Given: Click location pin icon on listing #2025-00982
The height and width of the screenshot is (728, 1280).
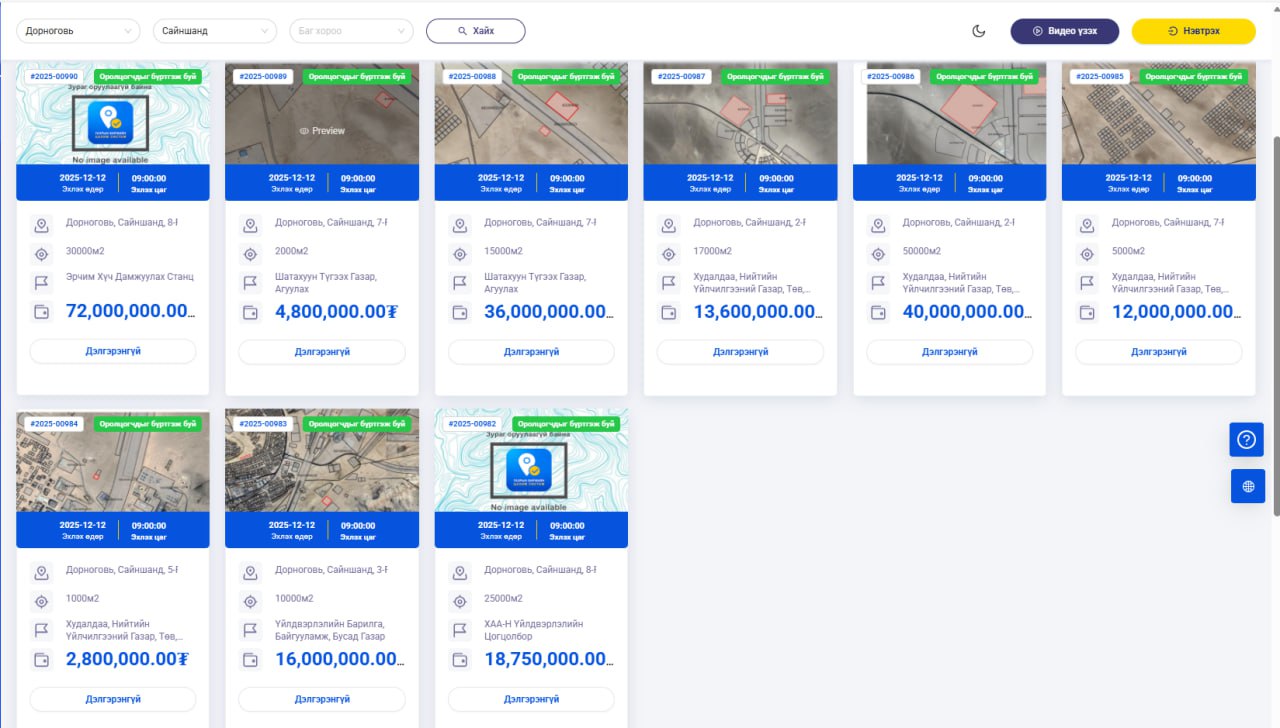Looking at the screenshot, I should [x=459, y=573].
